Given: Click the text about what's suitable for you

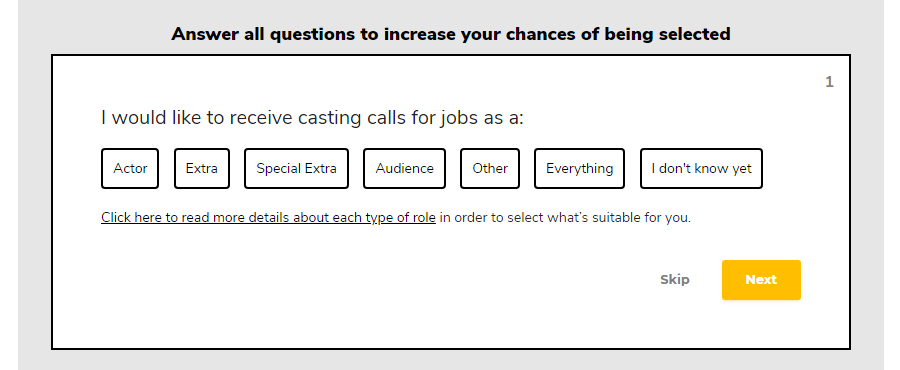Looking at the screenshot, I should [x=565, y=218].
